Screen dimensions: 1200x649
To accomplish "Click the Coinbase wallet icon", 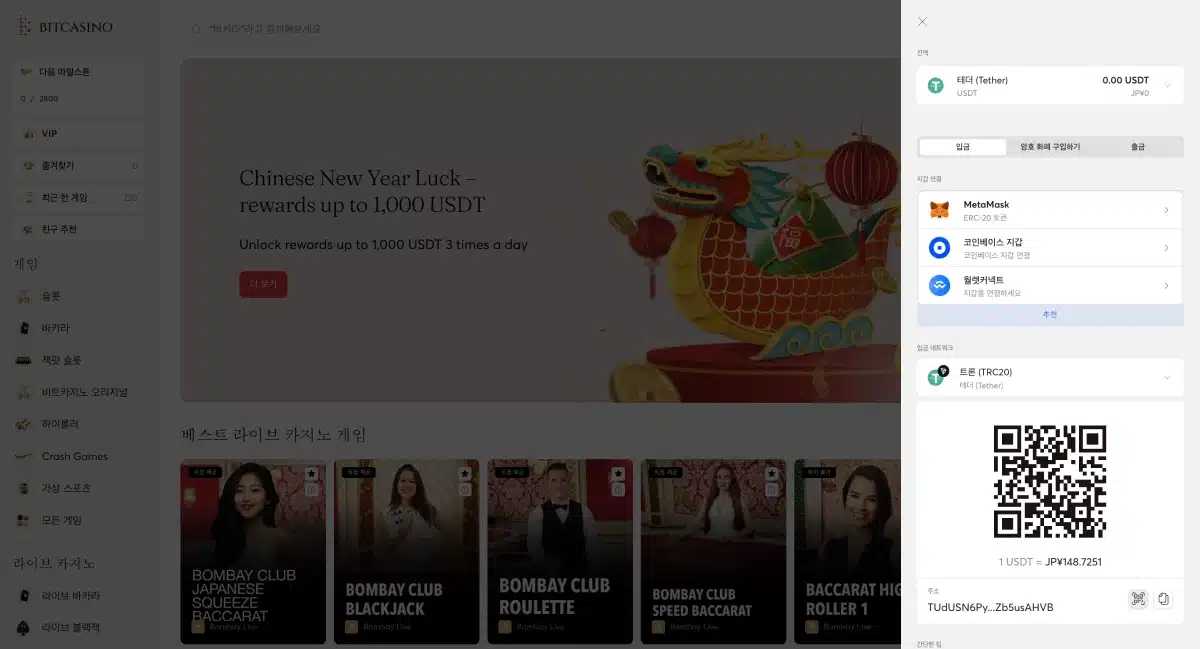I will [x=939, y=248].
